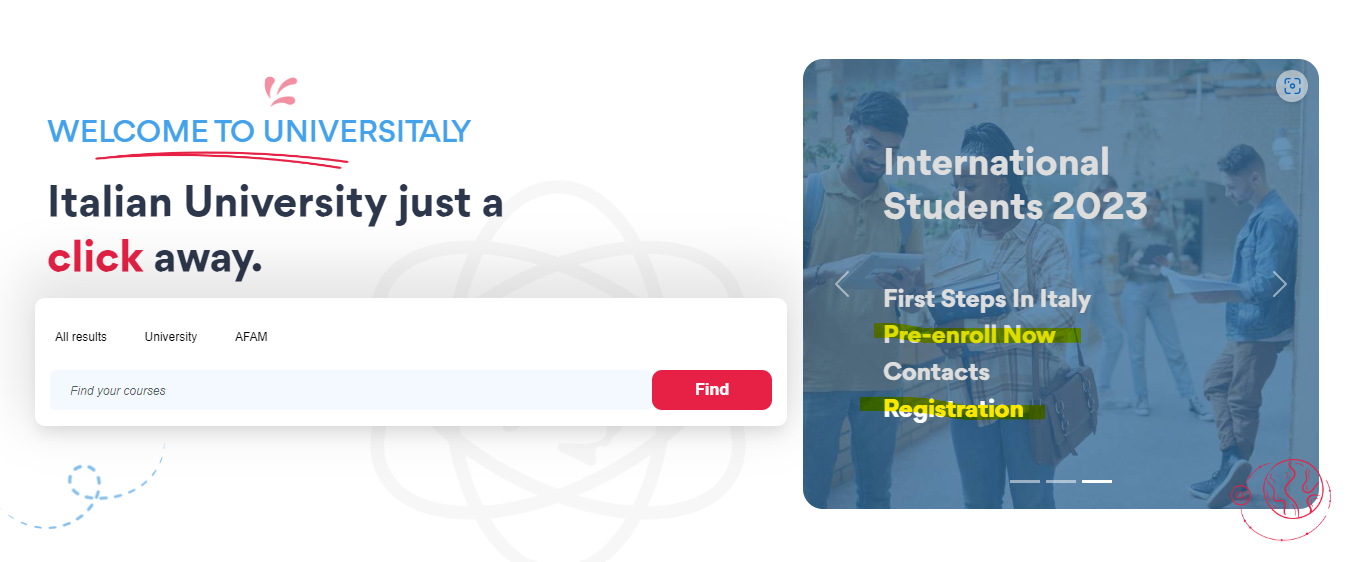Open the Pre-enroll Now link
Image resolution: width=1348 pixels, height=562 pixels.
[970, 335]
